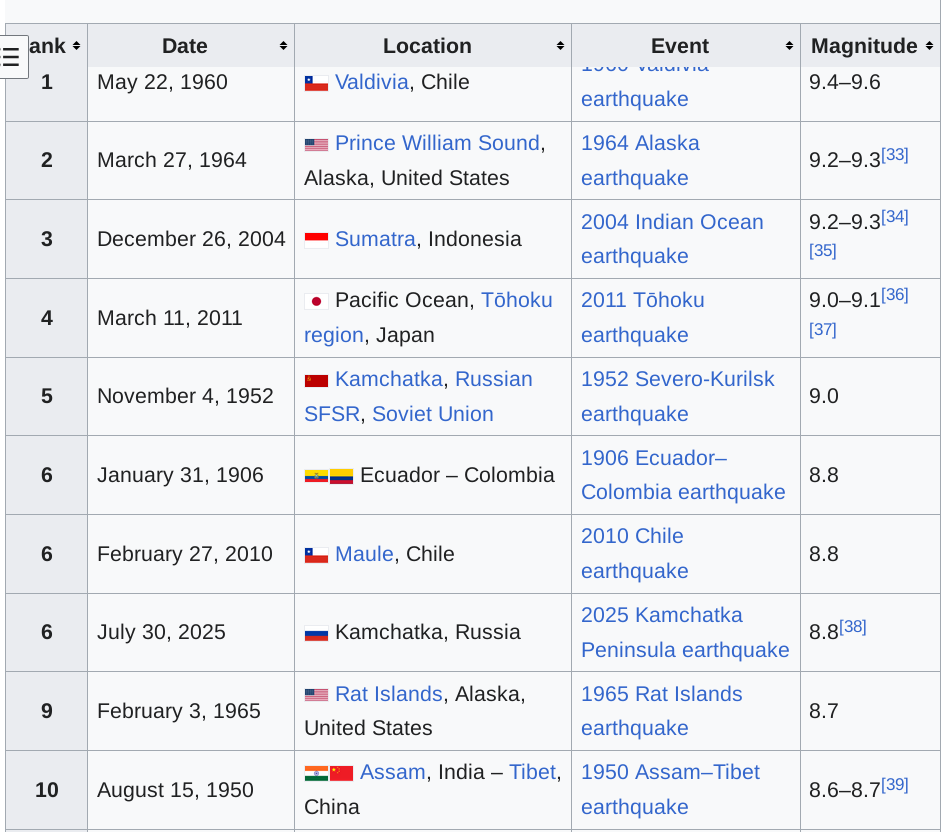The width and height of the screenshot is (943, 832).
Task: Open the 1964 Alaska earthquake link
Action: [640, 160]
